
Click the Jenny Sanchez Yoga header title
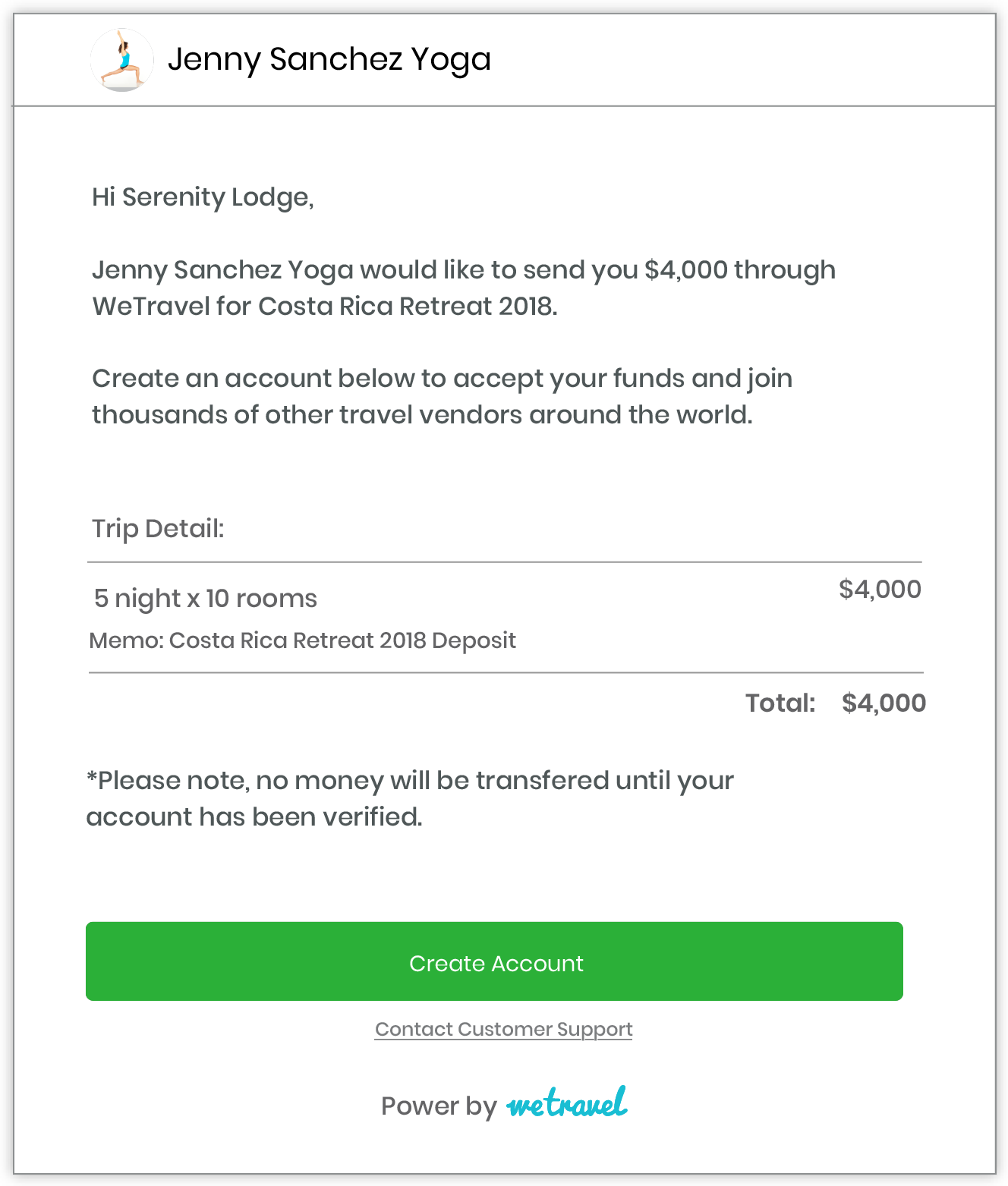pos(329,60)
